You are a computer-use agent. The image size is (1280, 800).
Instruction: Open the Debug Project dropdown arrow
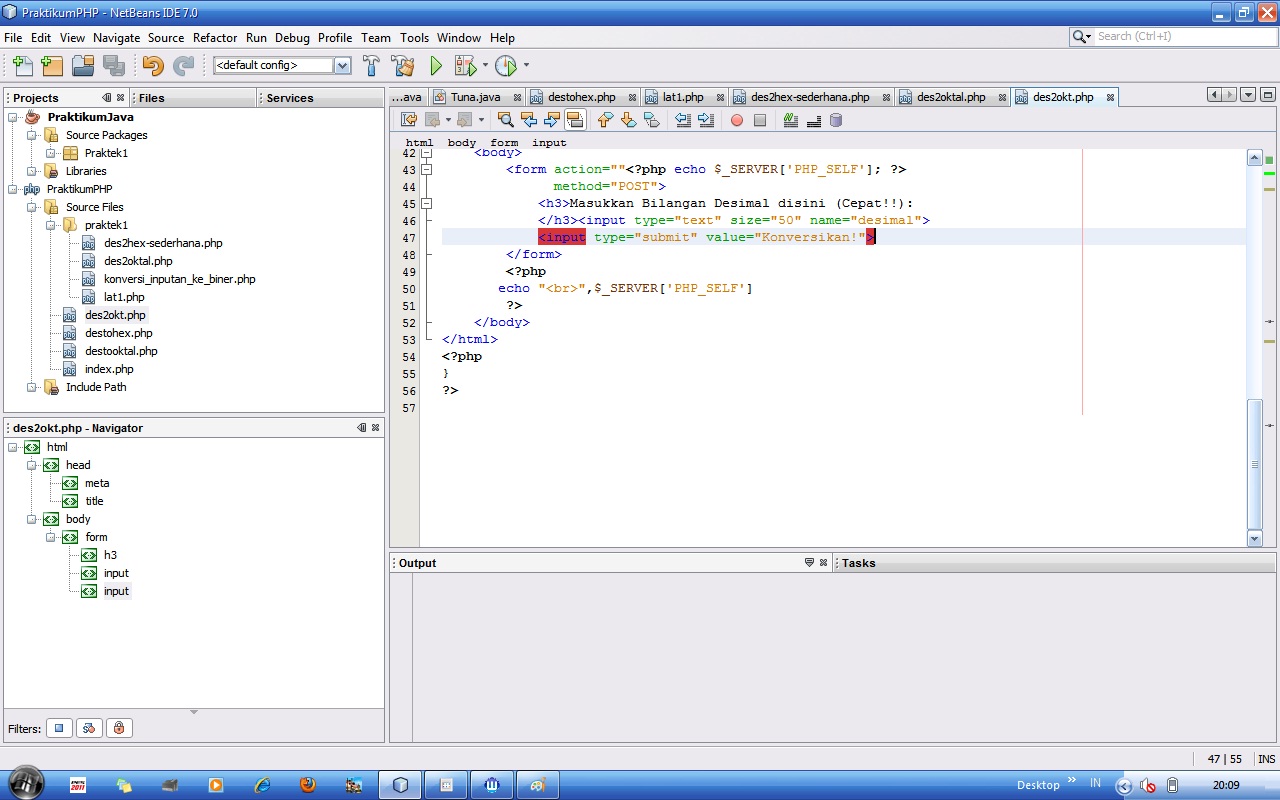(485, 66)
